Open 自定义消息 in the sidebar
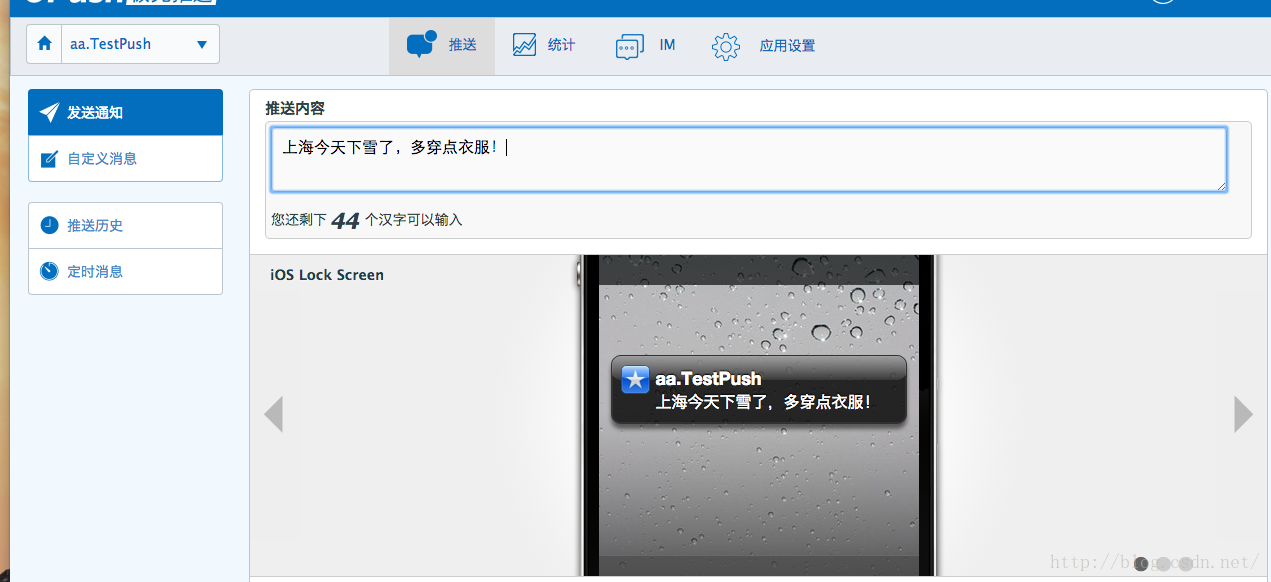The height and width of the screenshot is (582, 1271). [125, 158]
